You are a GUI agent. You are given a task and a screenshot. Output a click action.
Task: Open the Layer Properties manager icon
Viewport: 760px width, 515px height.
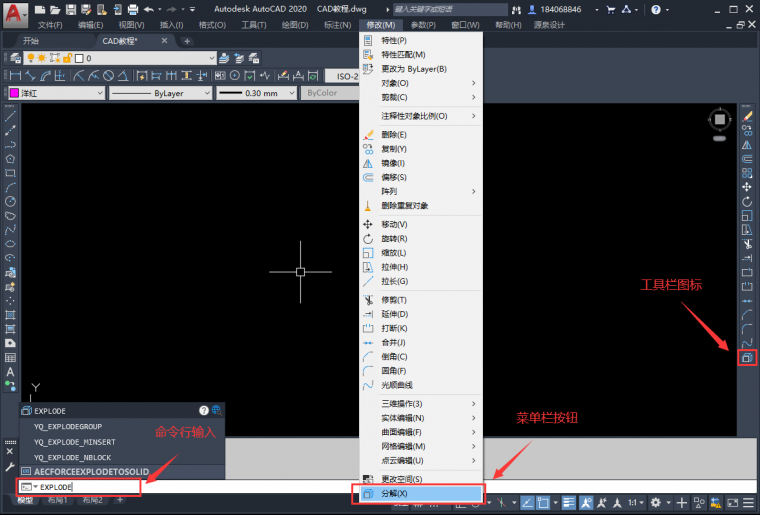[x=15, y=58]
